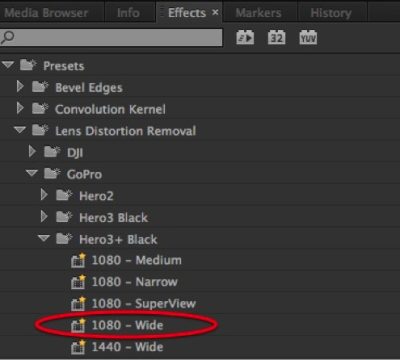Image resolution: width=400 pixels, height=360 pixels.
Task: Click the Presets folder icon
Action: 28,65
